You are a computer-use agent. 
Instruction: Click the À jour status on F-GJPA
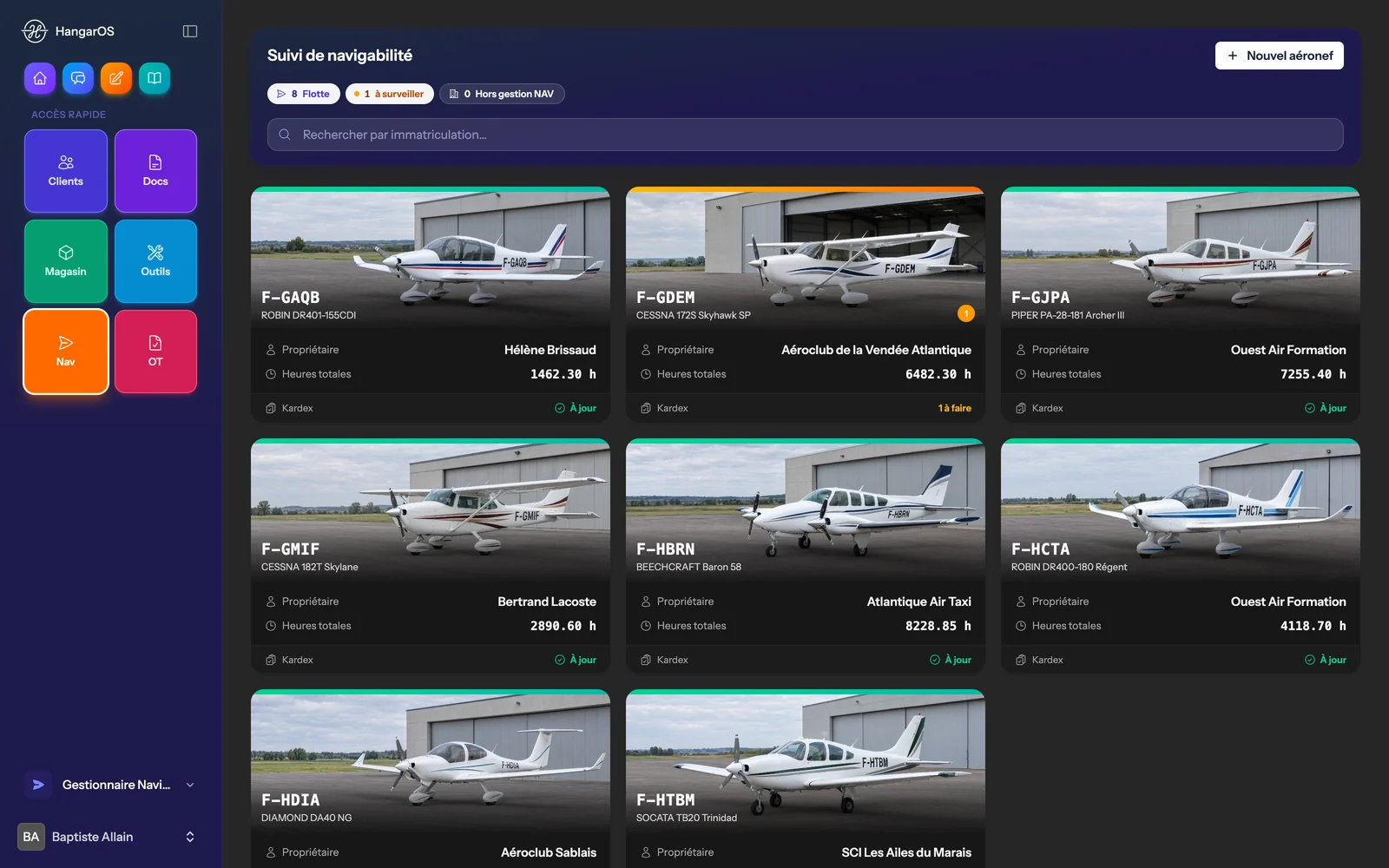coord(1326,408)
